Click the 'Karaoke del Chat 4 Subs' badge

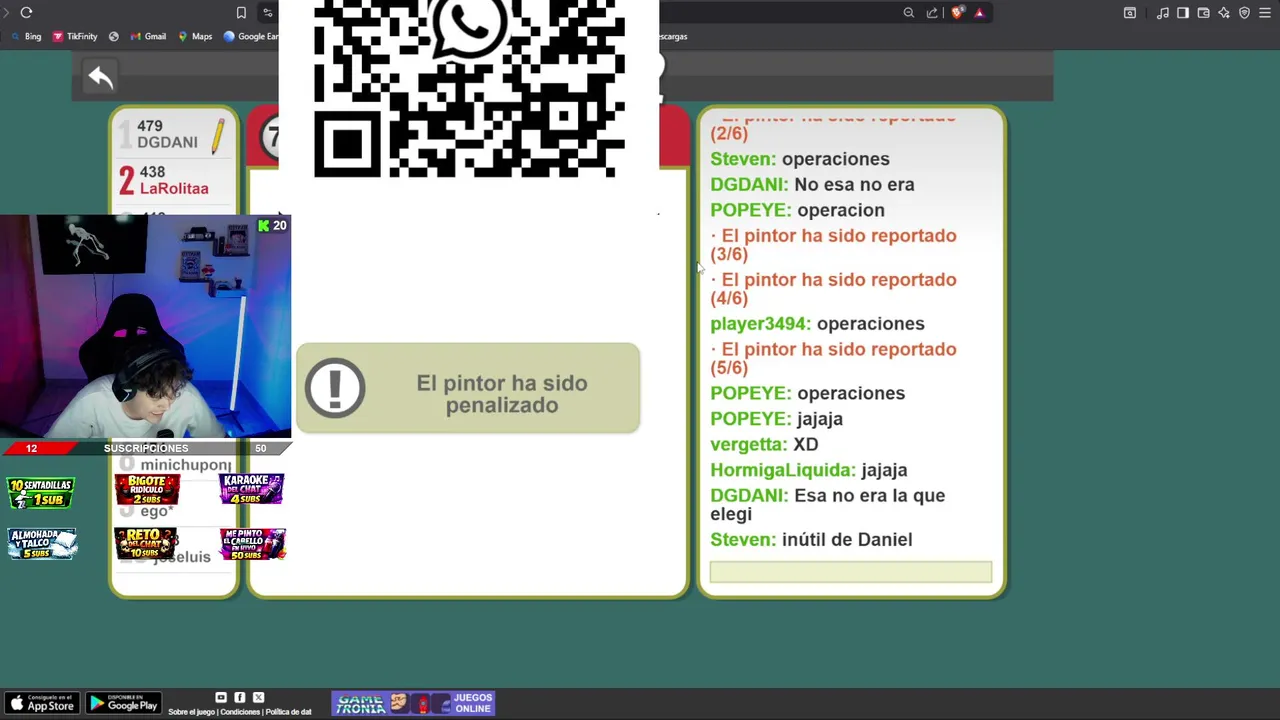(x=252, y=489)
